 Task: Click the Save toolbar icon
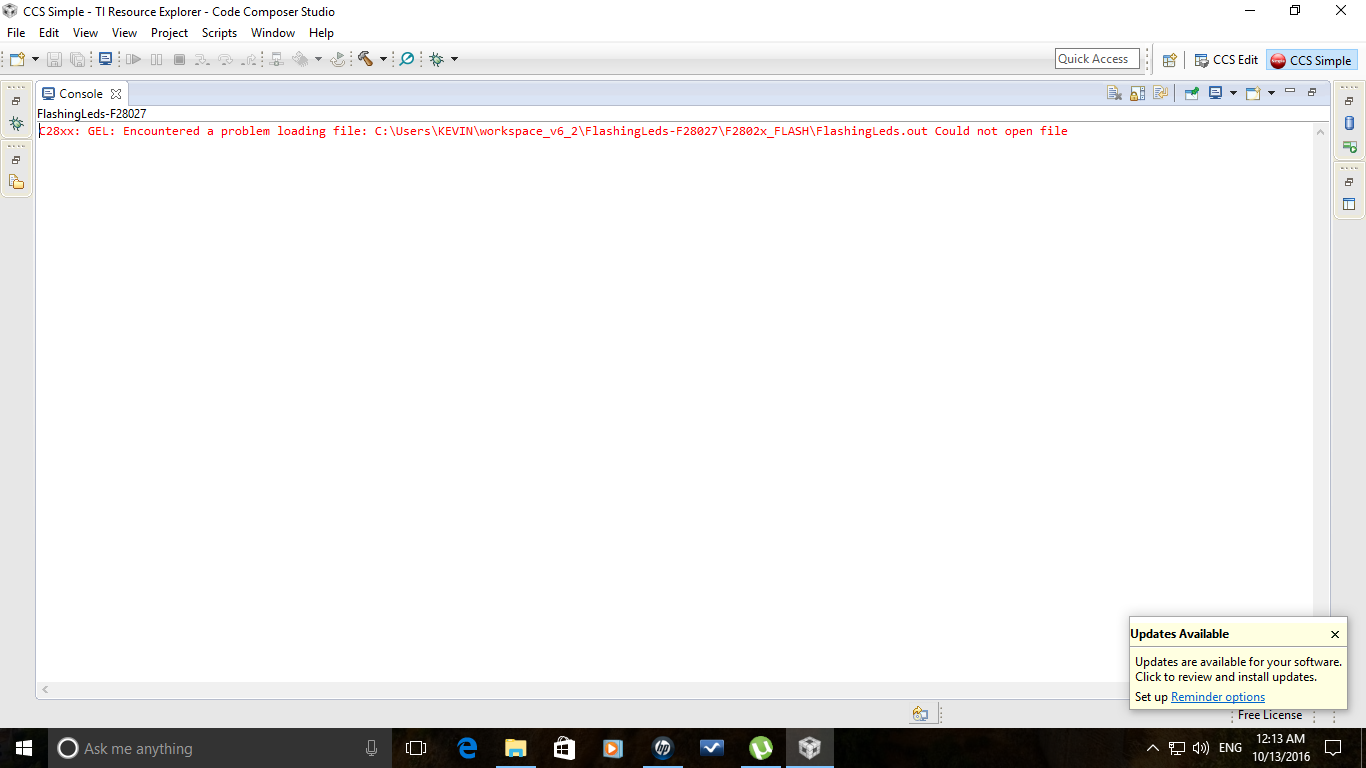(54, 59)
